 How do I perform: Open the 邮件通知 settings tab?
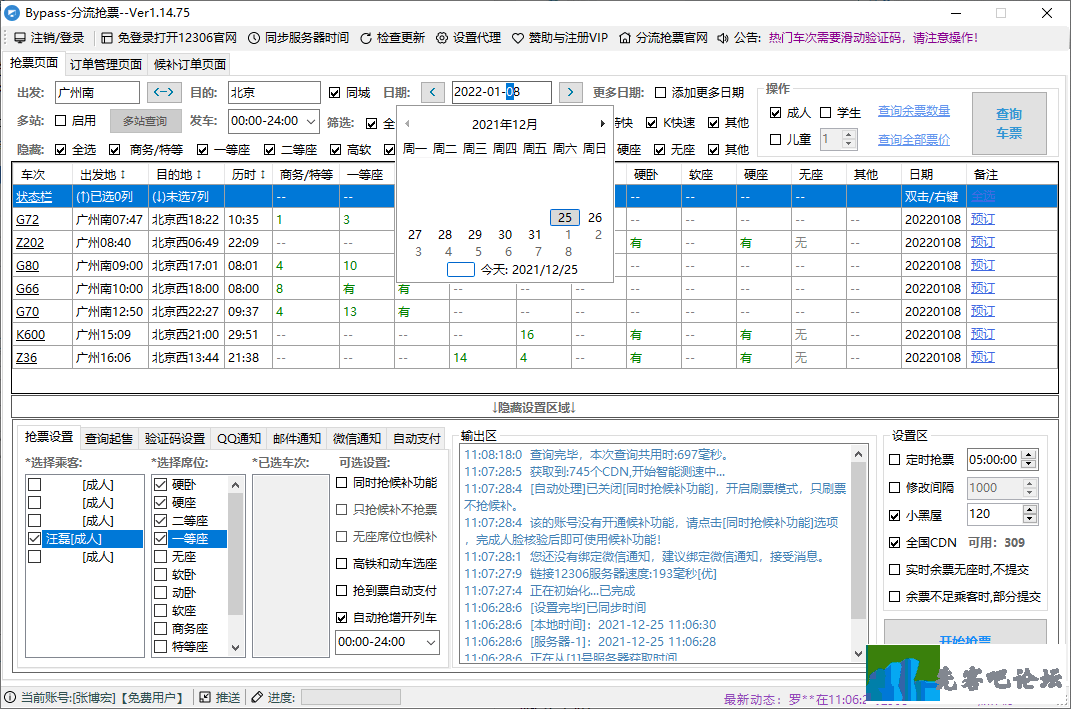pyautogui.click(x=298, y=438)
